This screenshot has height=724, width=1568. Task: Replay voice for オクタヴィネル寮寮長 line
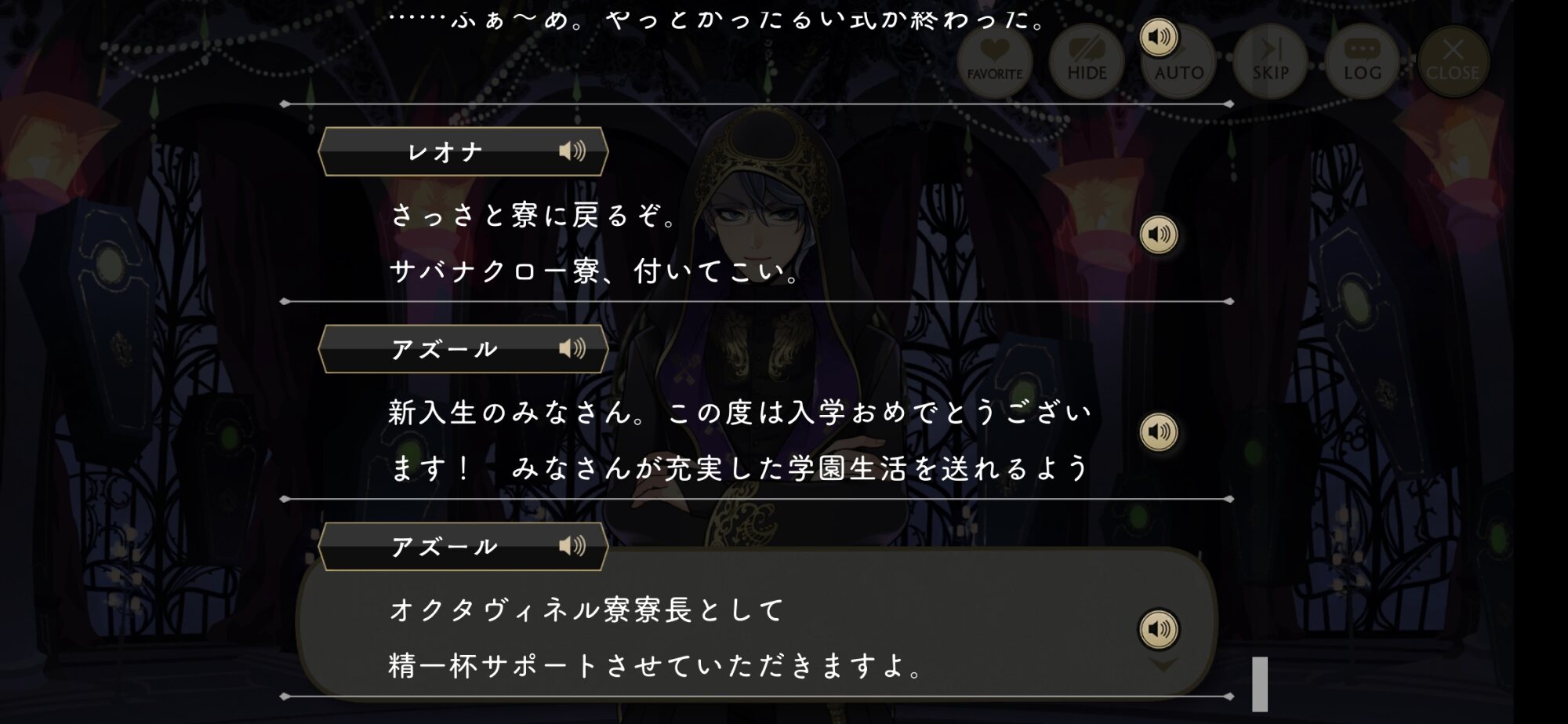coord(1159,629)
